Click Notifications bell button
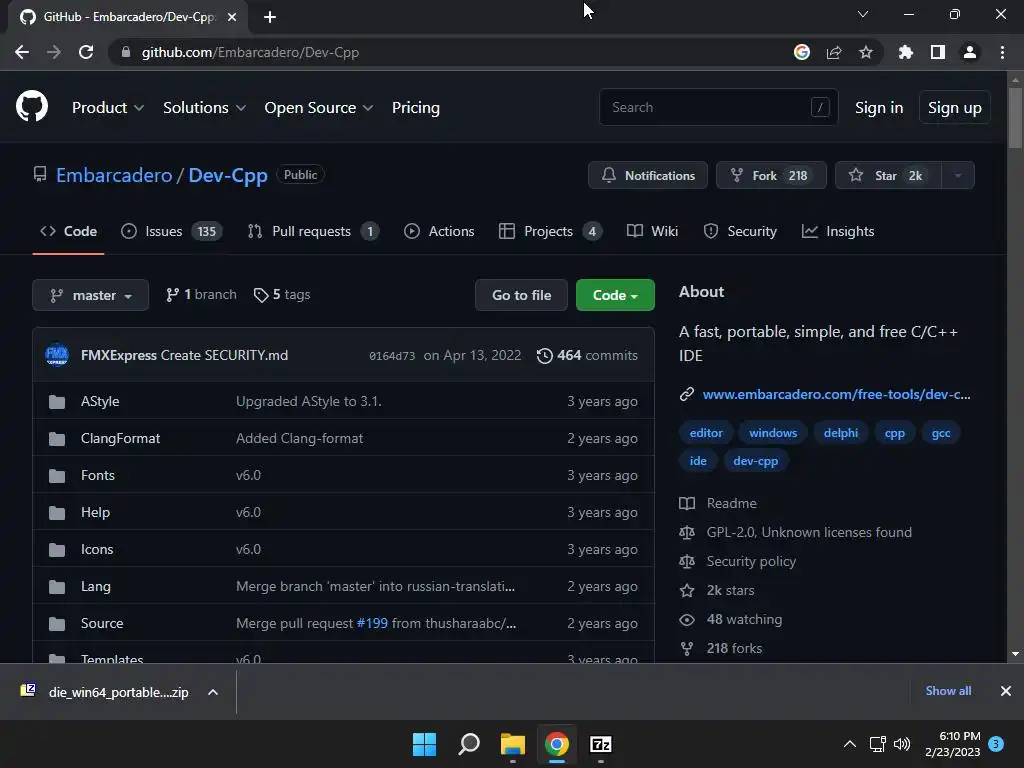 [x=648, y=175]
